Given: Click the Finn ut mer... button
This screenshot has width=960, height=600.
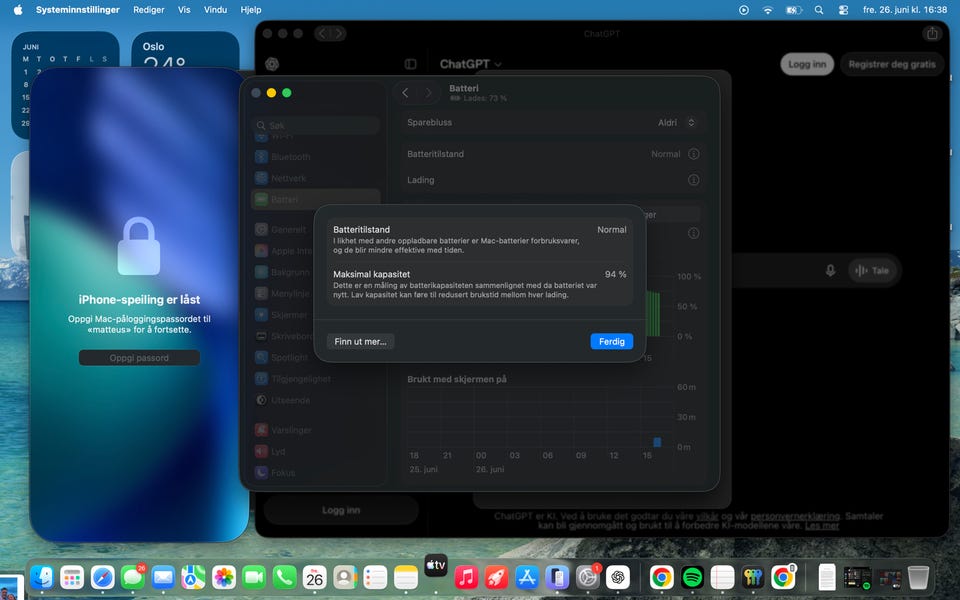Looking at the screenshot, I should point(360,342).
